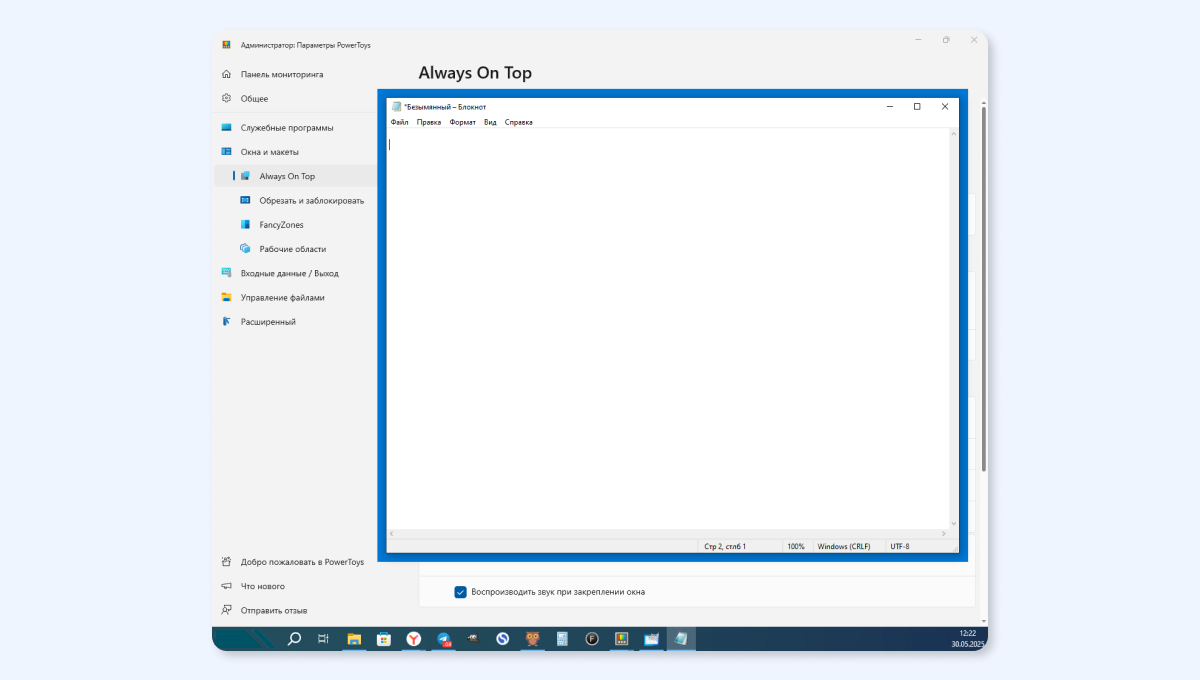This screenshot has height=680, width=1200.
Task: Open Microsoft Store from the taskbar
Action: tap(383, 638)
